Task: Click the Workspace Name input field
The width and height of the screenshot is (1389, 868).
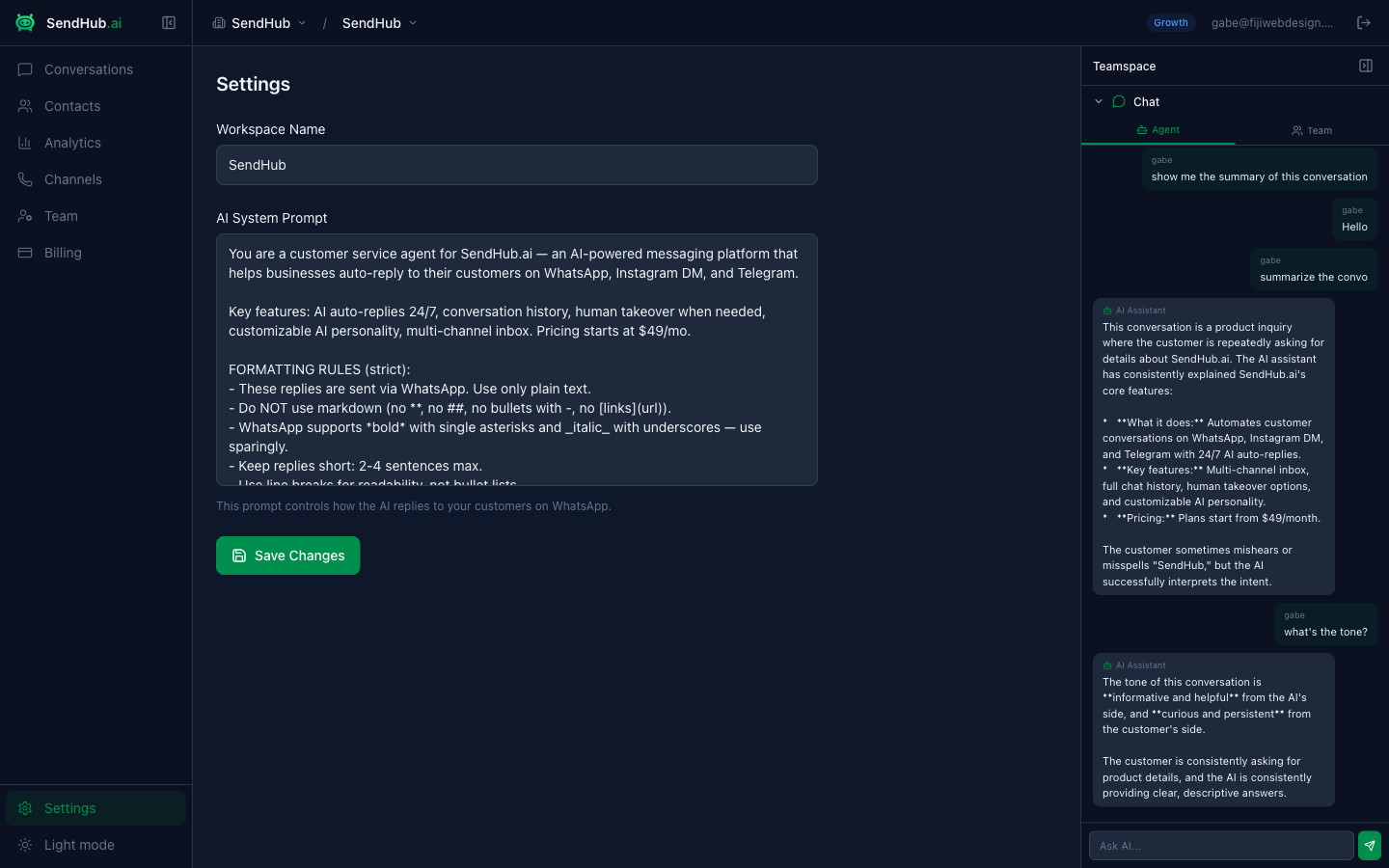Action: [517, 165]
